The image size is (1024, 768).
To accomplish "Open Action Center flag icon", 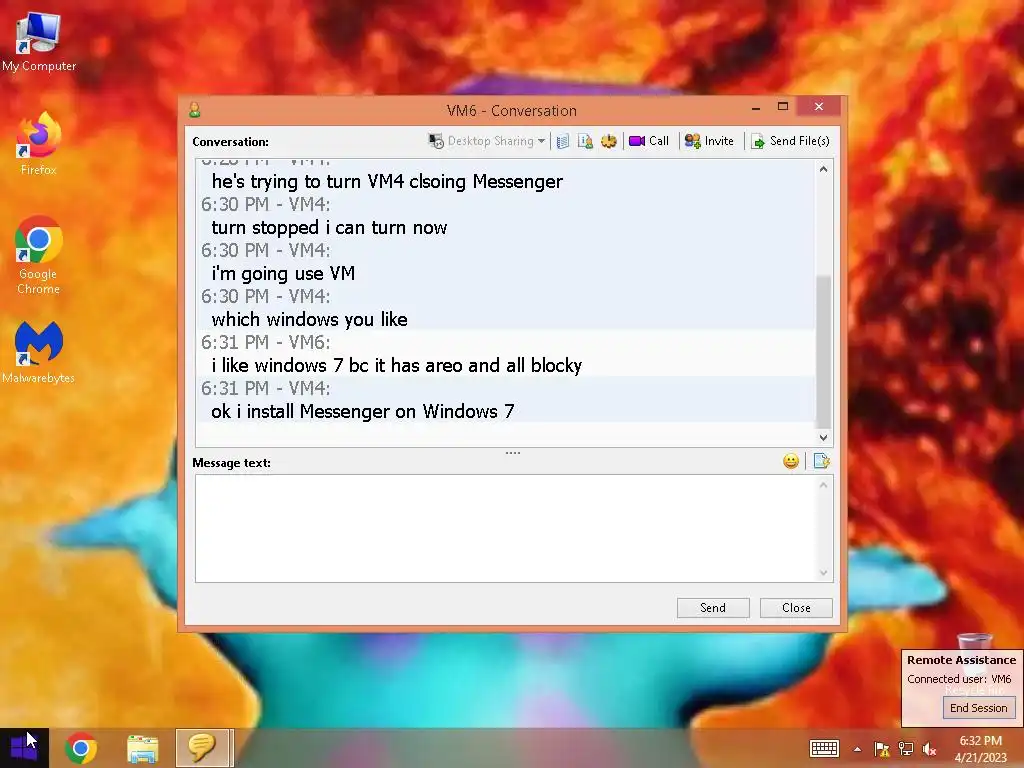I will (x=882, y=749).
